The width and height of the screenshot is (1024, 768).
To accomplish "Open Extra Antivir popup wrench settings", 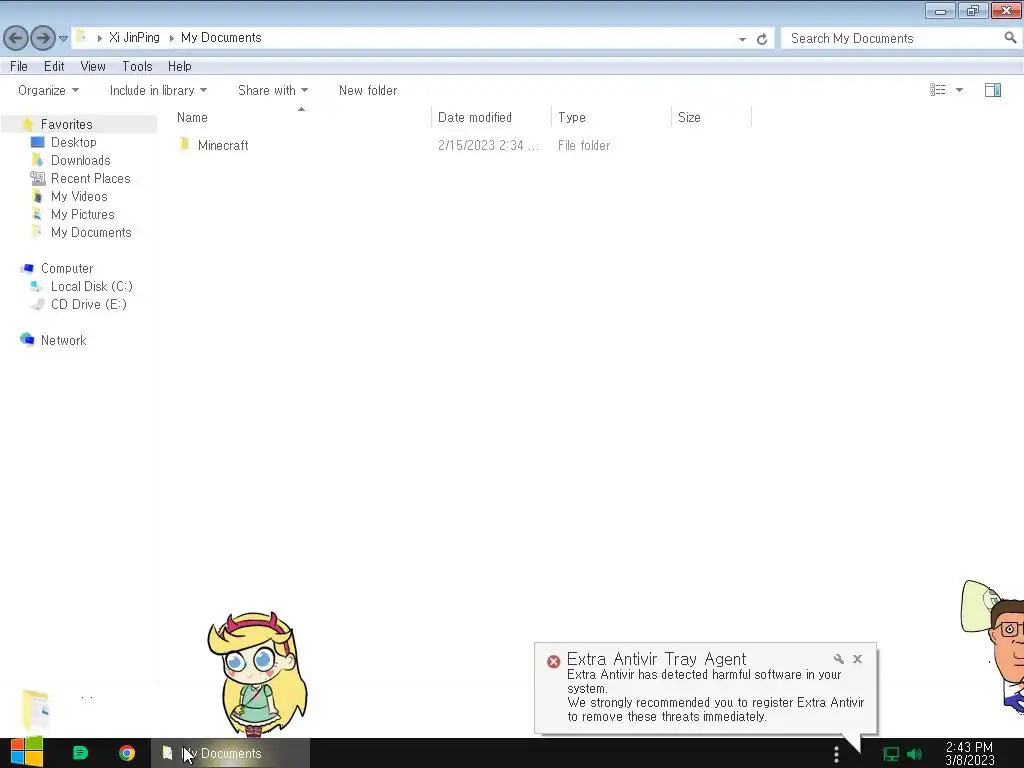I will tap(839, 659).
